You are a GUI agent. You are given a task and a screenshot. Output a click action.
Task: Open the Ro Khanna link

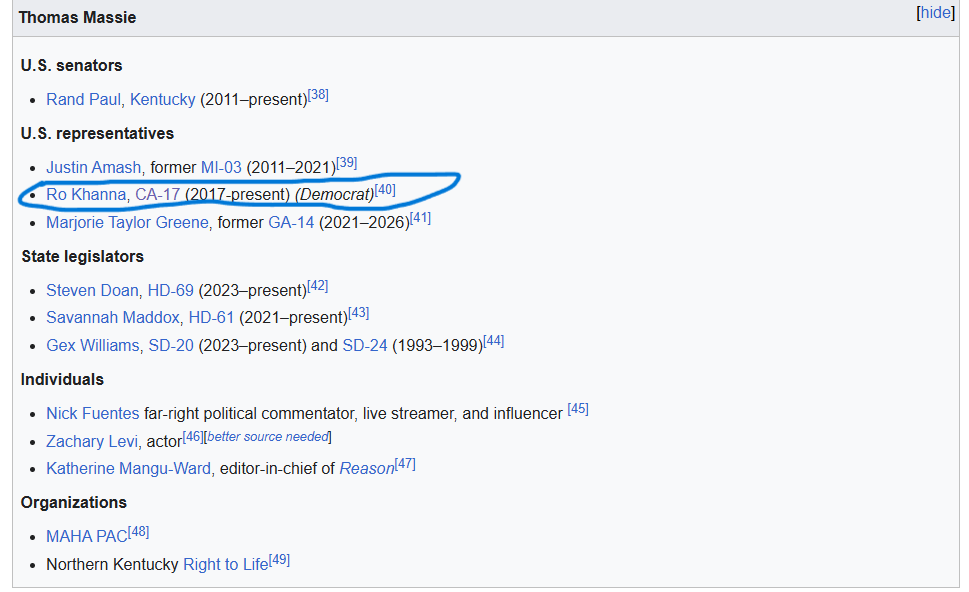(86, 195)
